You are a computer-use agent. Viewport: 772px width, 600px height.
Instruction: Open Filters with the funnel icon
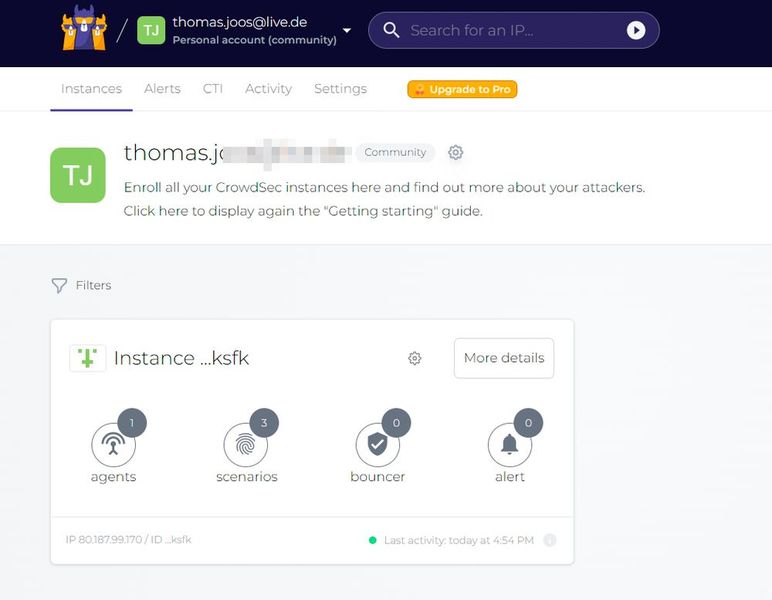(x=59, y=285)
